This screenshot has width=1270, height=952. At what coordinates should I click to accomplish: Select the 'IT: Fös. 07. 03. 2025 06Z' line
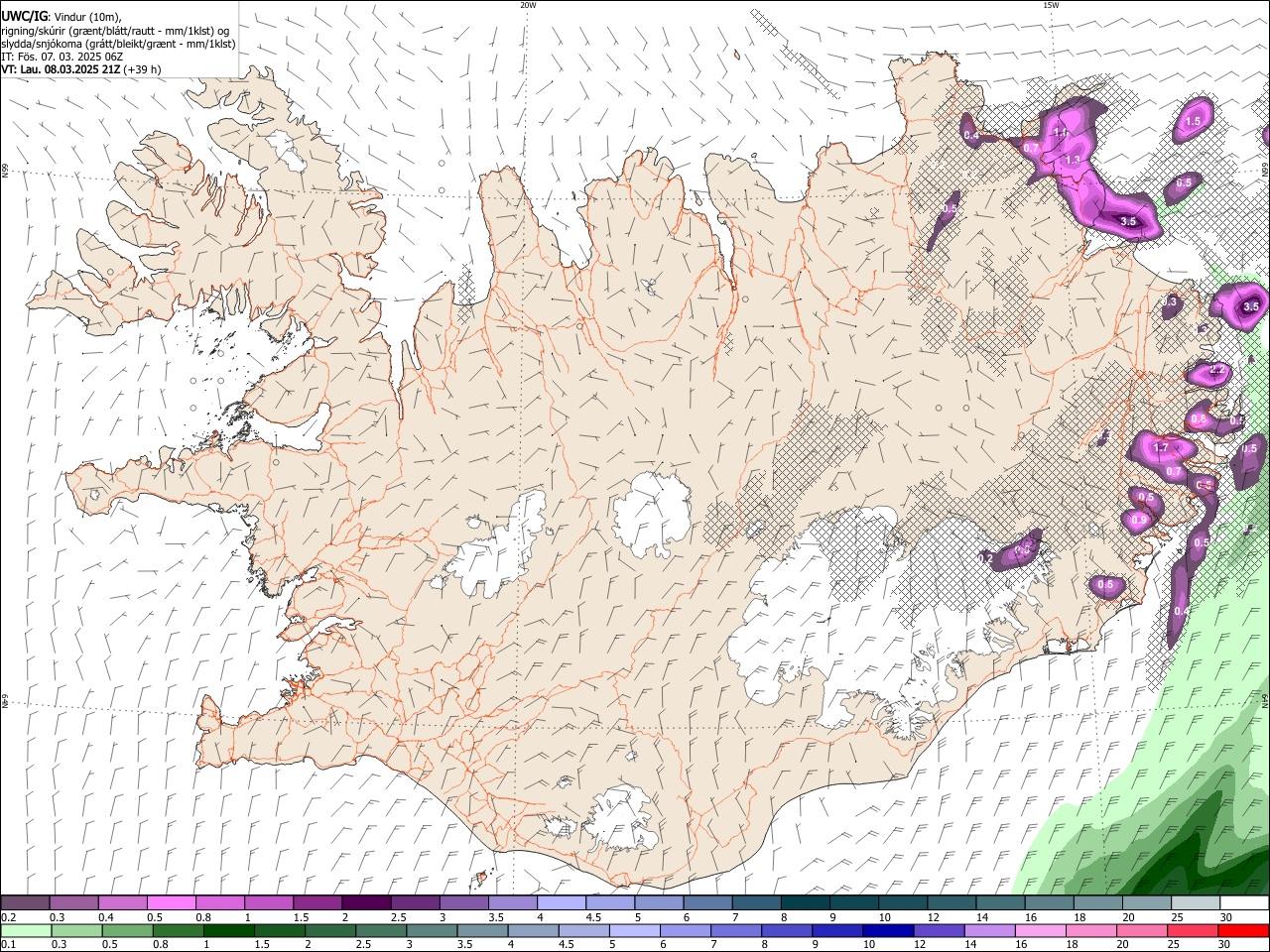point(62,57)
